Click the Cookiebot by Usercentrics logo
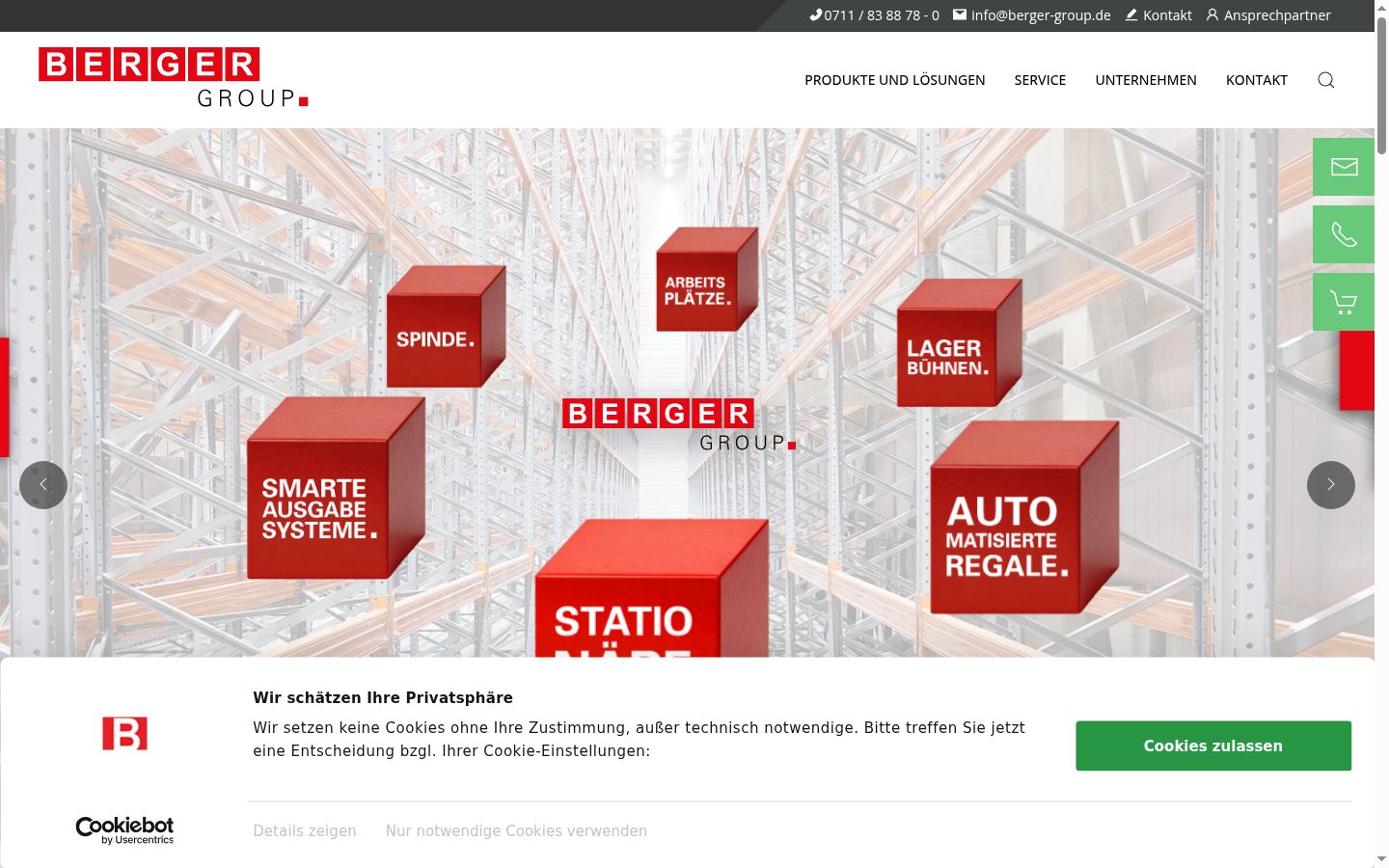Screen dimensions: 1389x868 click(124, 830)
